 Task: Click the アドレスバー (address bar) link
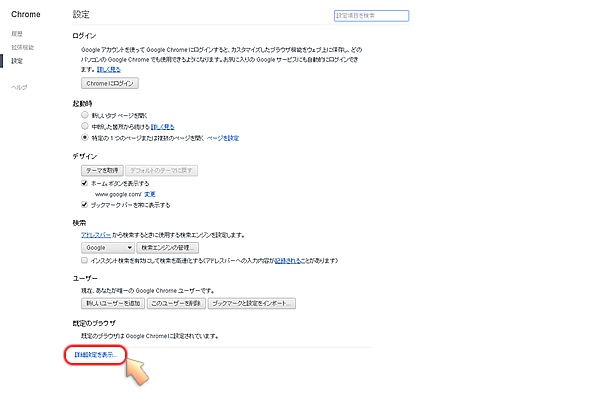(96, 235)
